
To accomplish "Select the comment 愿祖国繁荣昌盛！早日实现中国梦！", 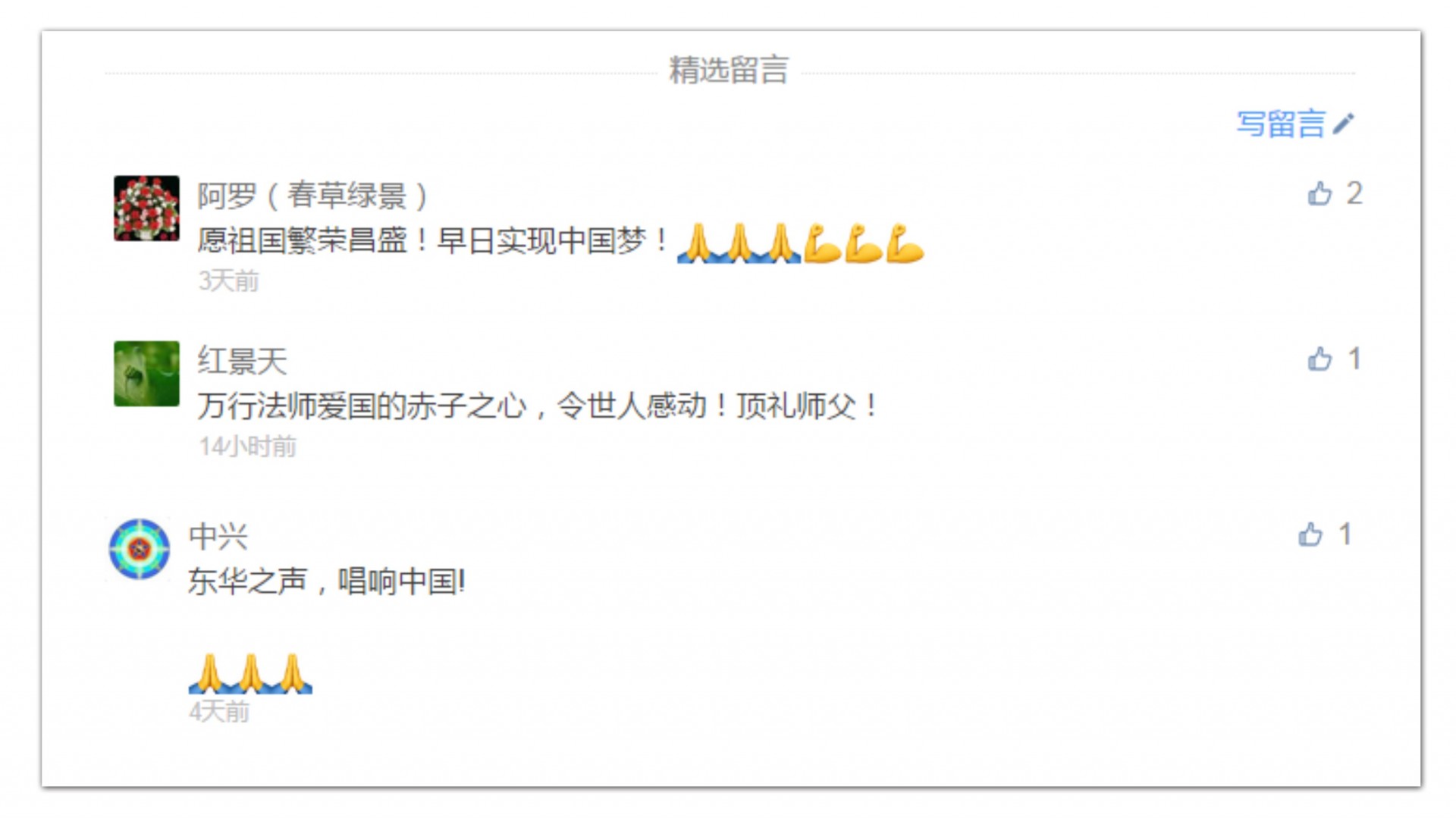I will click(434, 241).
